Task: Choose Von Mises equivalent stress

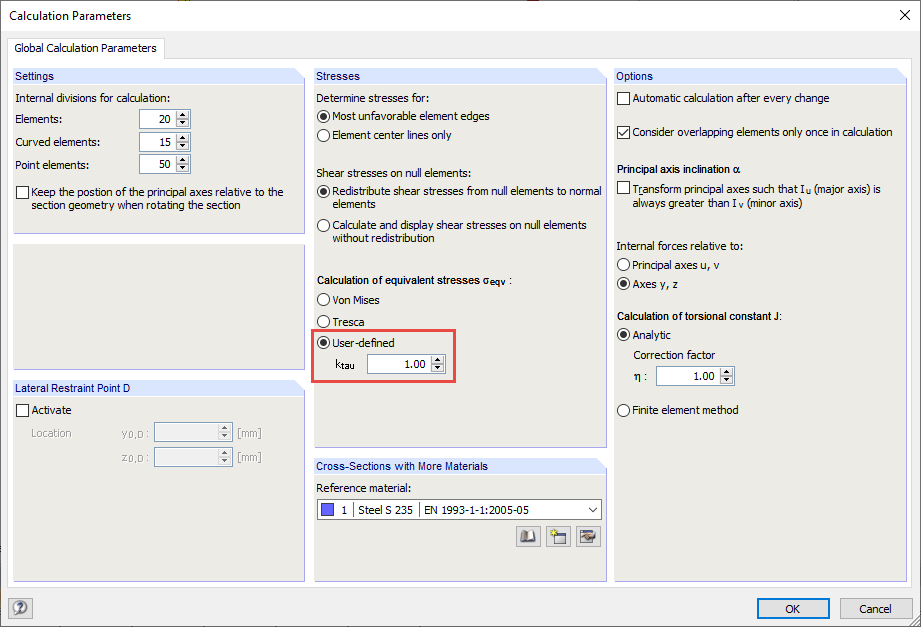Action: 323,300
